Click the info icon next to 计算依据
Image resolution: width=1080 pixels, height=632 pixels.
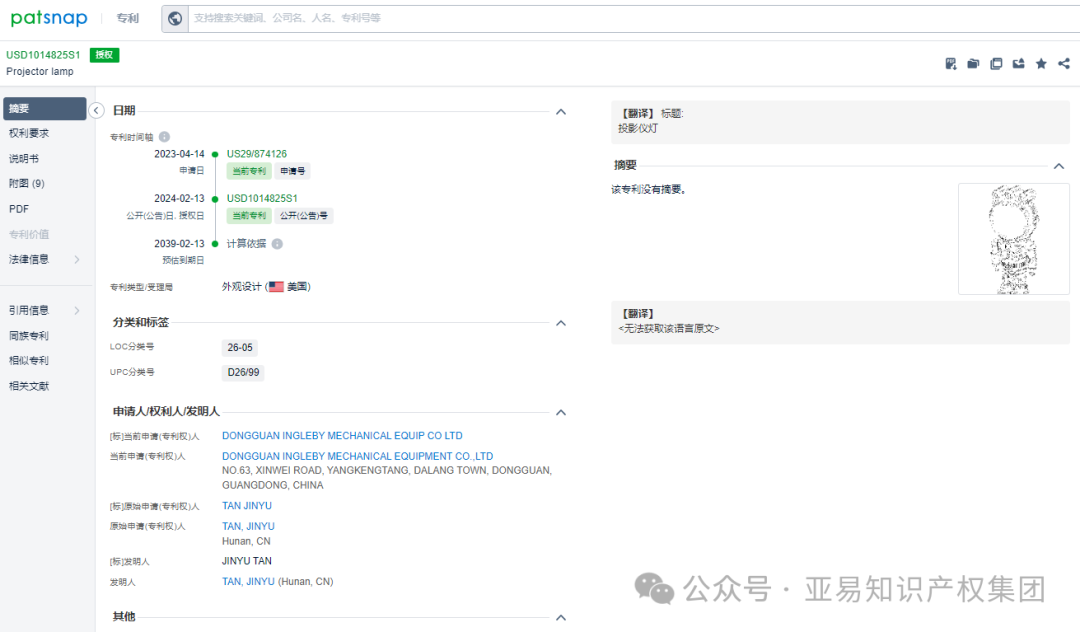click(277, 244)
